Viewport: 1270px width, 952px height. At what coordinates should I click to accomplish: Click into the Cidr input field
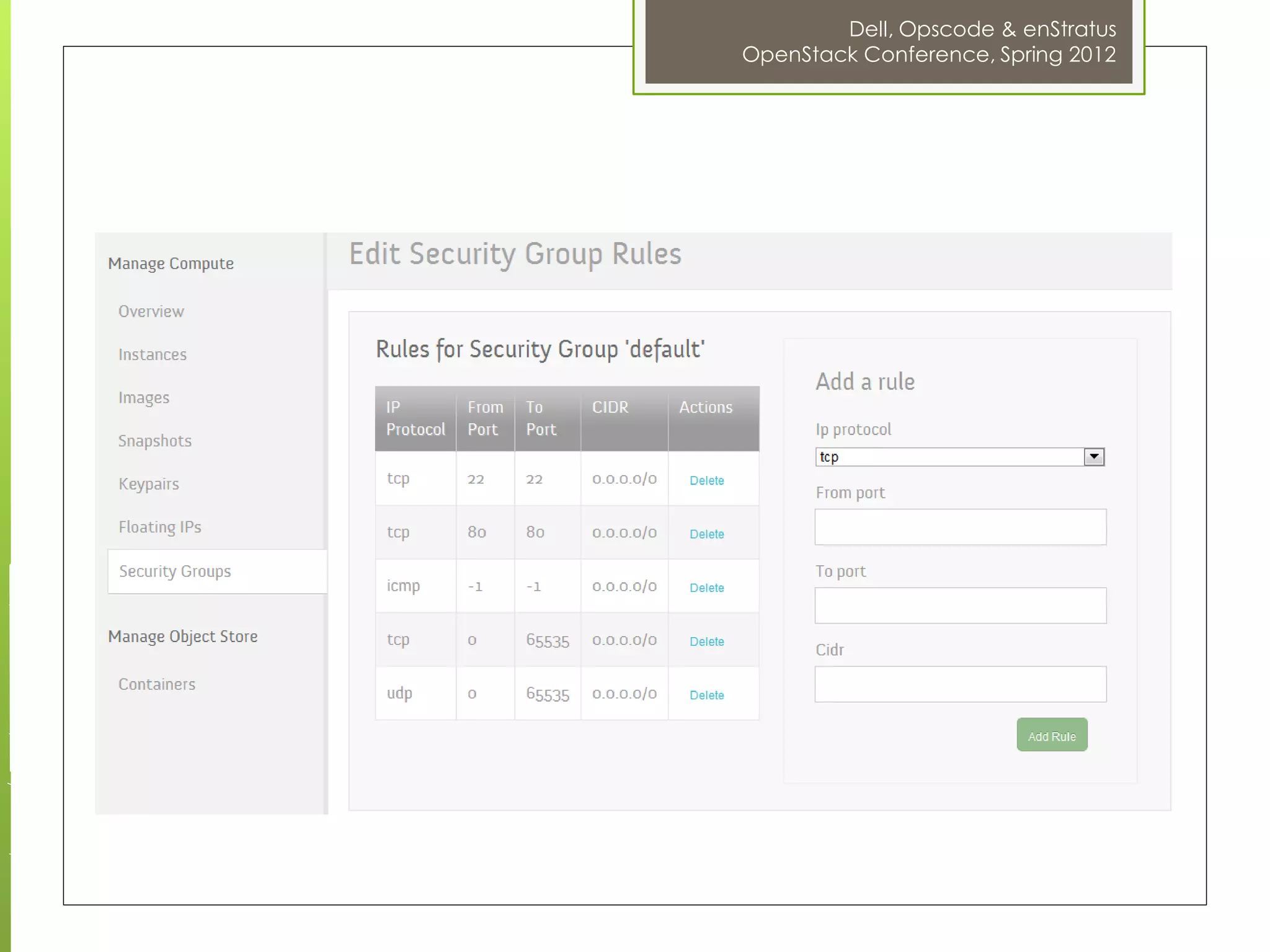coord(960,684)
